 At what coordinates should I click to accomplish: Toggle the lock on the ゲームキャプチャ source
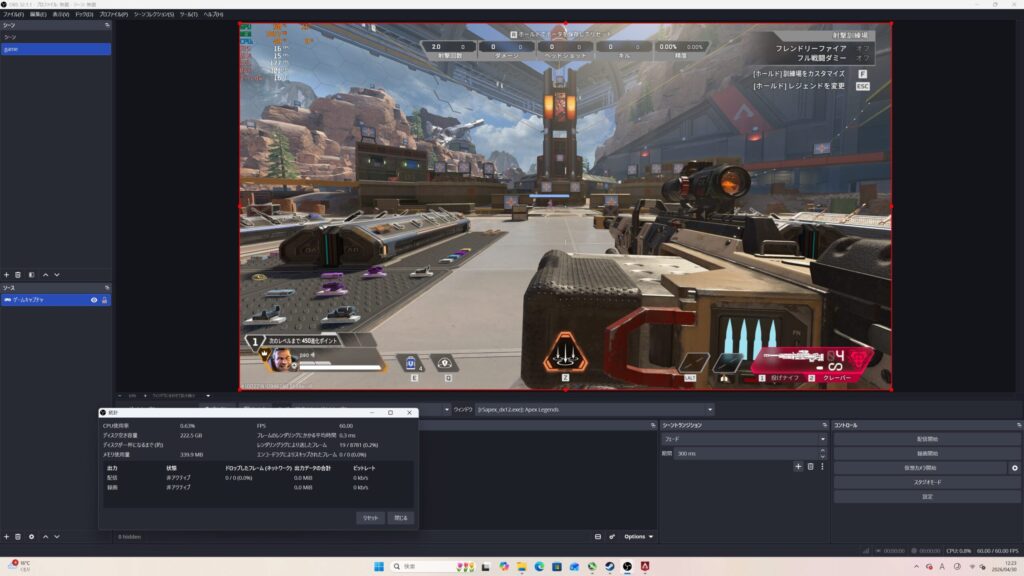pos(104,300)
